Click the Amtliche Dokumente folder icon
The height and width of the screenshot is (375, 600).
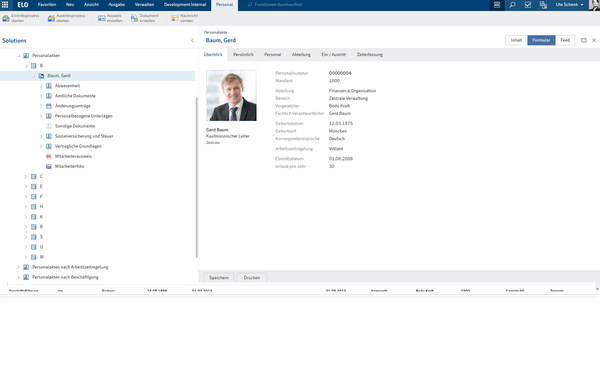[49, 96]
